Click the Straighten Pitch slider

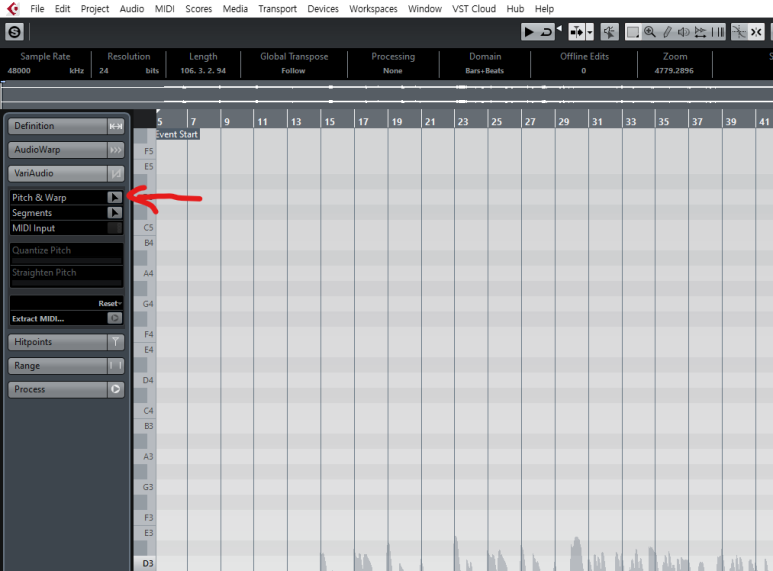pyautogui.click(x=67, y=283)
